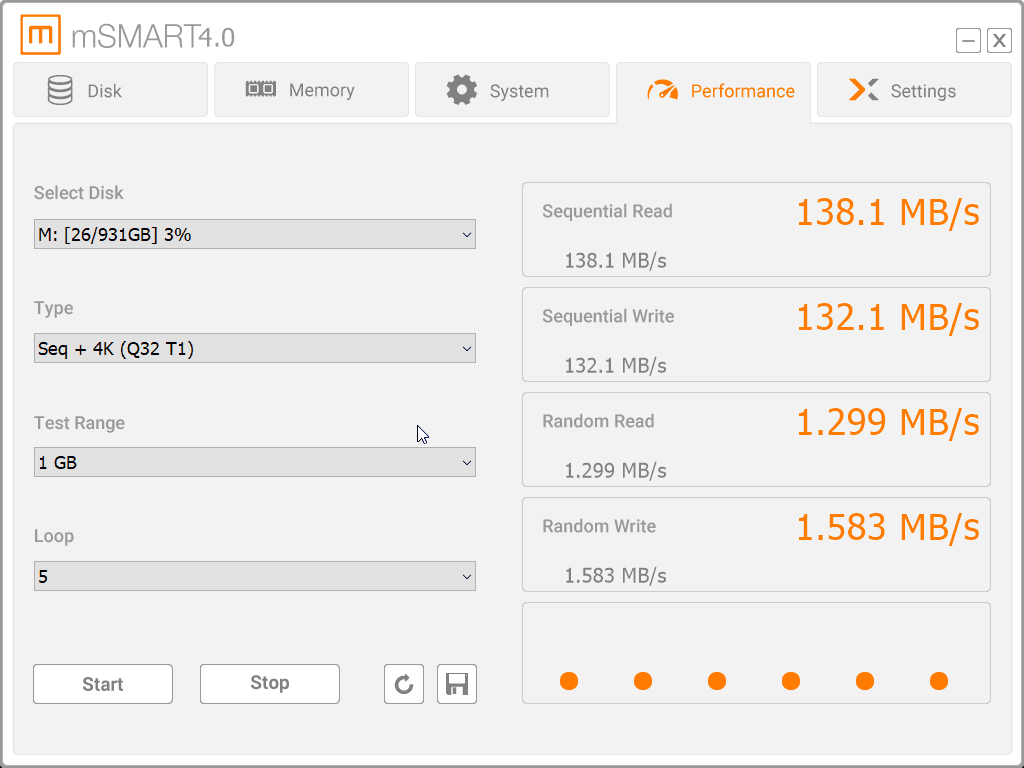
Task: Click the large 132.1 MB/s Sequential Write value
Action: tap(888, 318)
